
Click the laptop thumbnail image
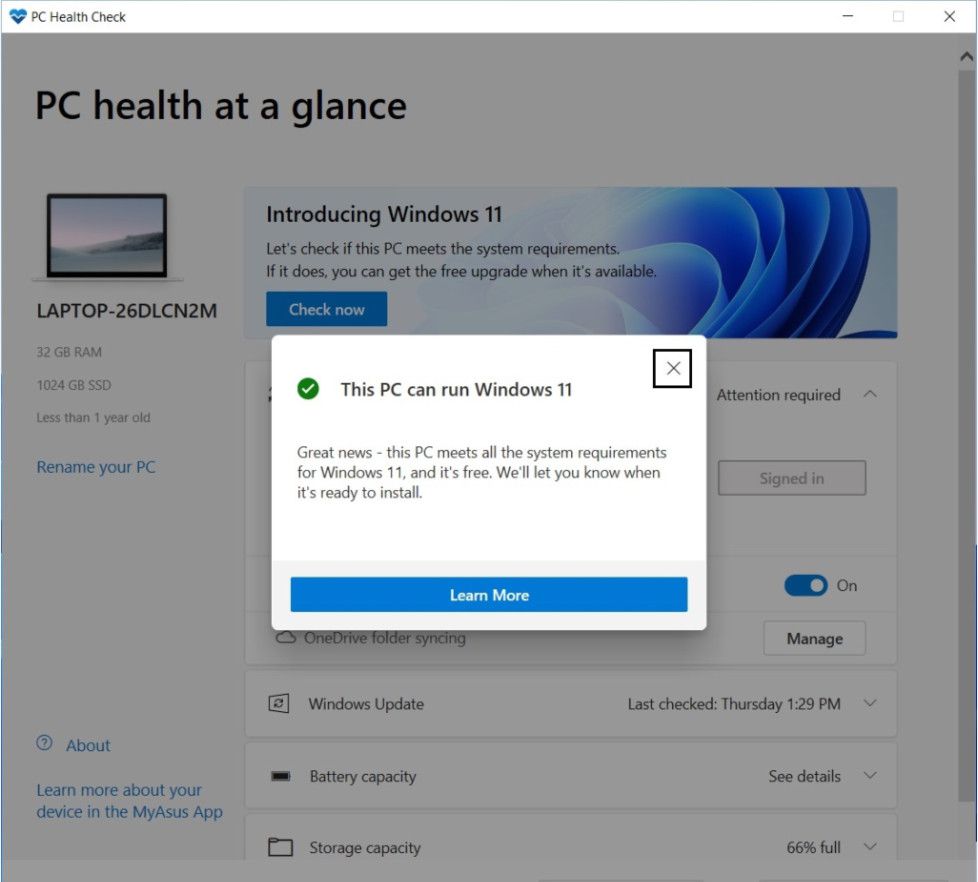click(107, 235)
